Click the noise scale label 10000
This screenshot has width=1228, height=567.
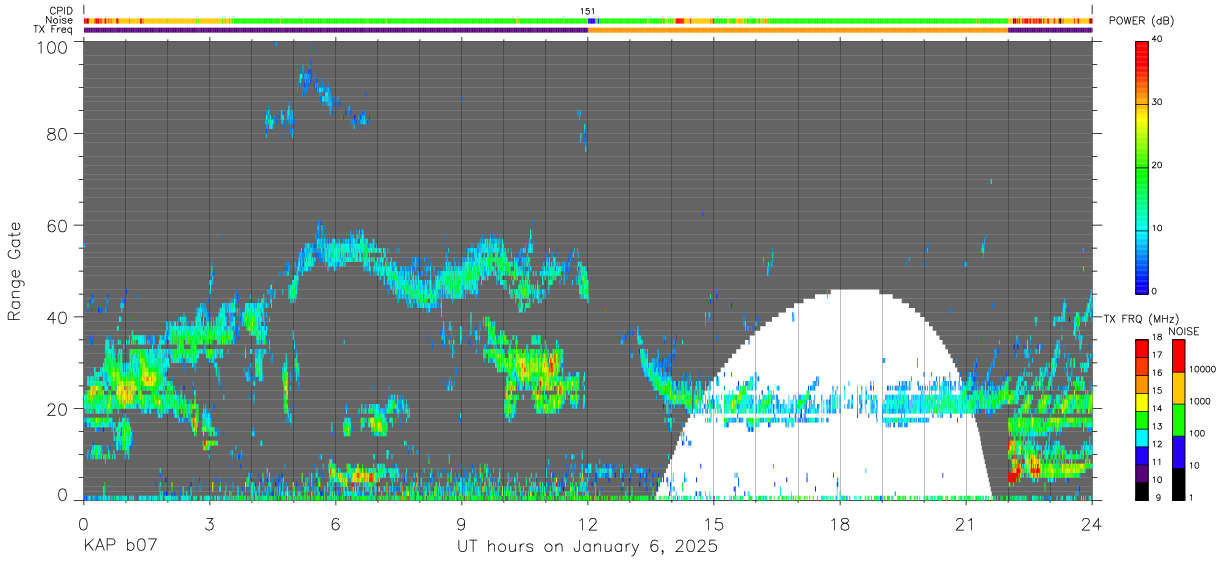[1203, 370]
